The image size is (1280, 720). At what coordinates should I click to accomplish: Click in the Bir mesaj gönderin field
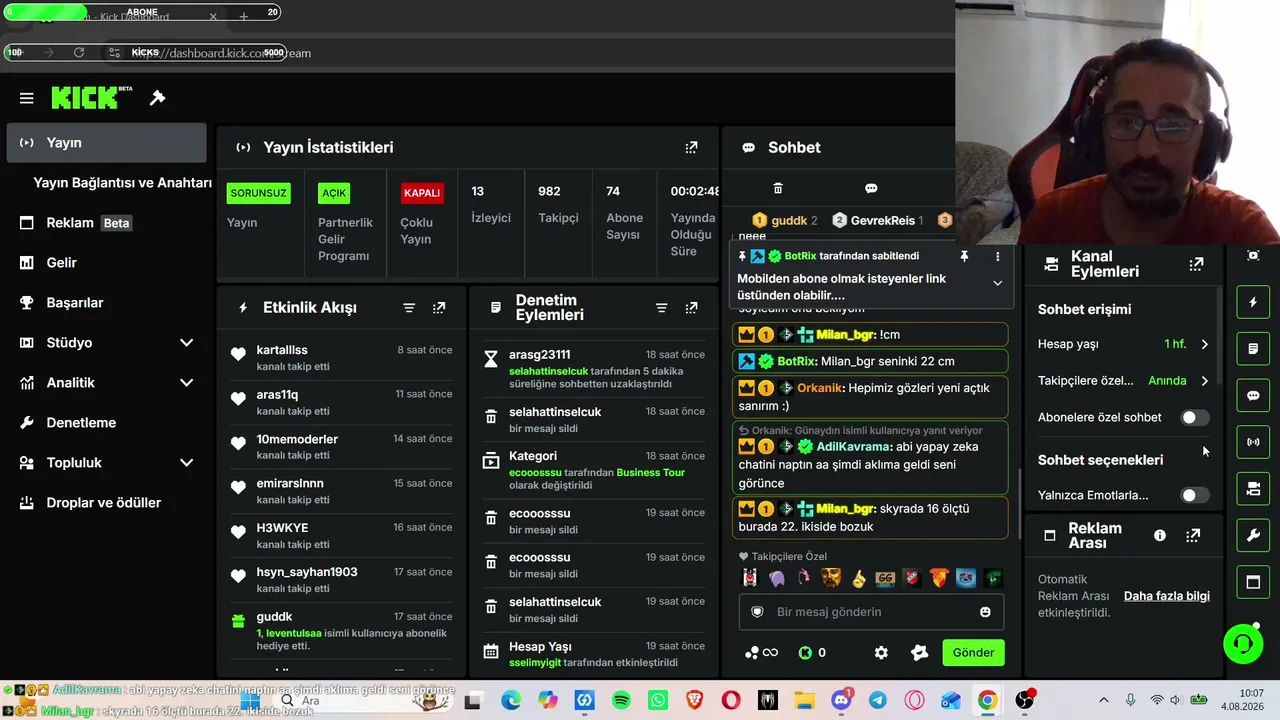[x=871, y=612]
